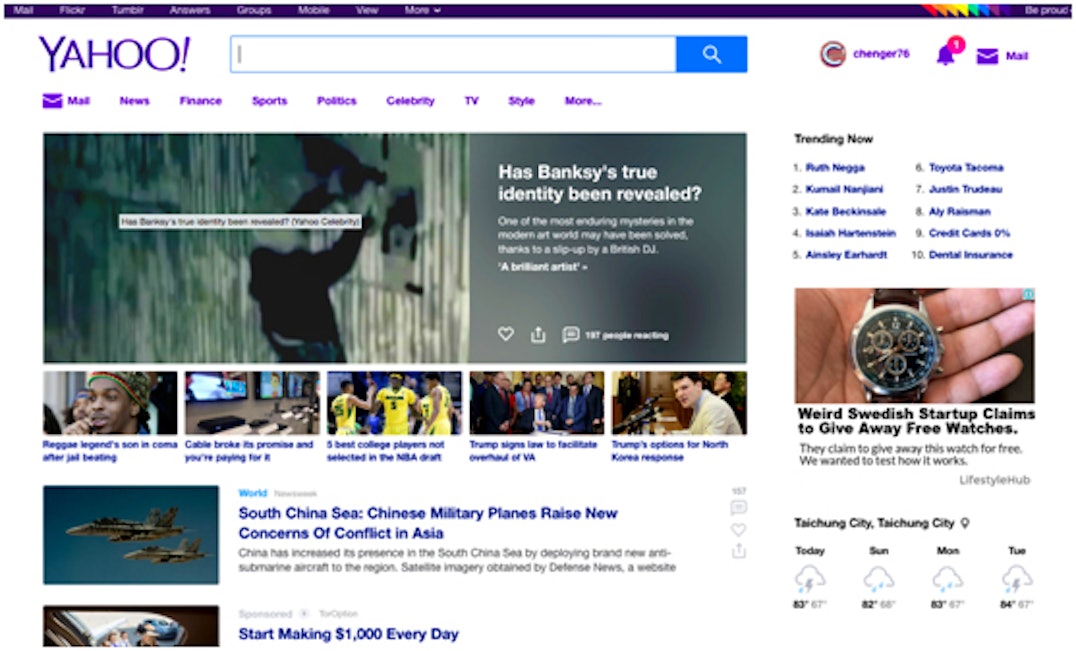Click Monday's rain weather icon

point(948,579)
